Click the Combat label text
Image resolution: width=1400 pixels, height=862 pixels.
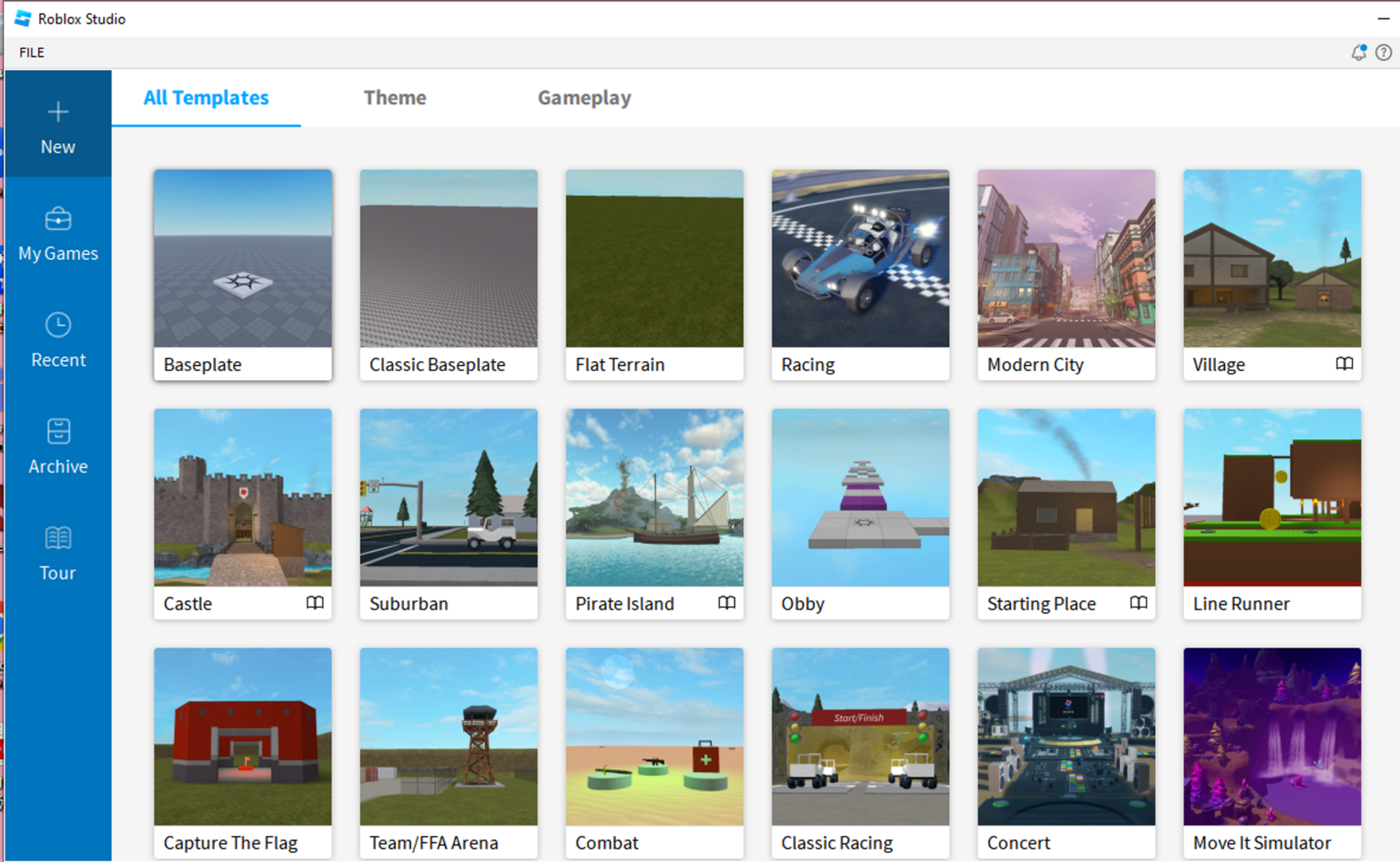607,843
